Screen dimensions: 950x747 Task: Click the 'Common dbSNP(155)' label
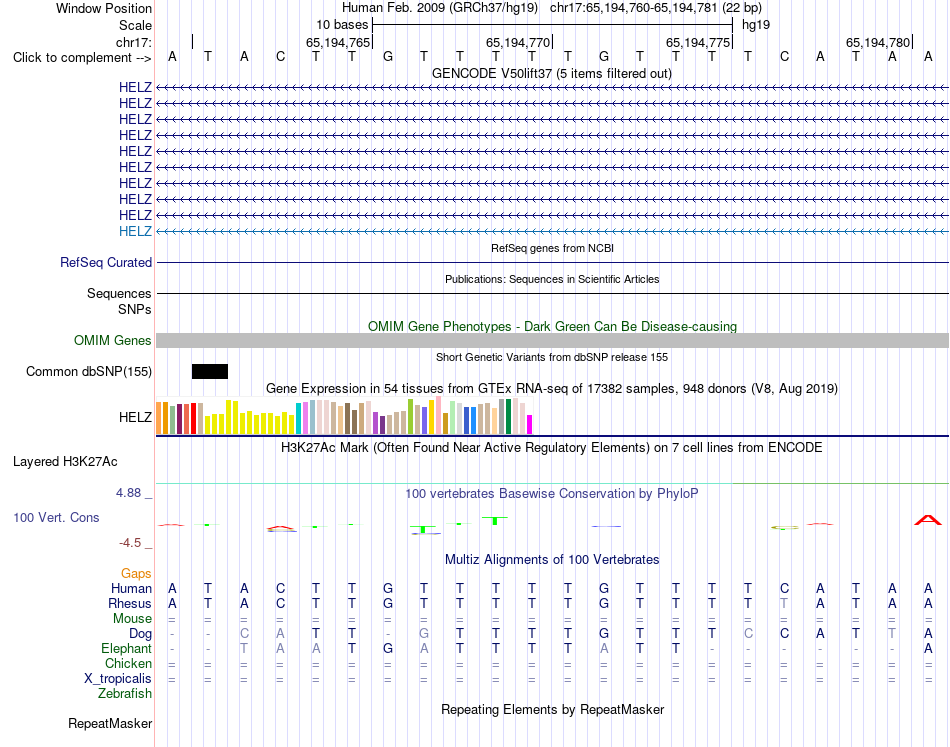(x=88, y=371)
